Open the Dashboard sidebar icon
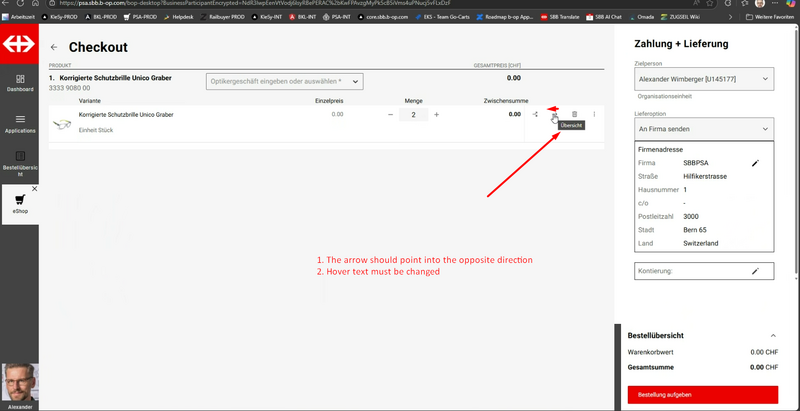The width and height of the screenshot is (800, 411). click(x=19, y=83)
